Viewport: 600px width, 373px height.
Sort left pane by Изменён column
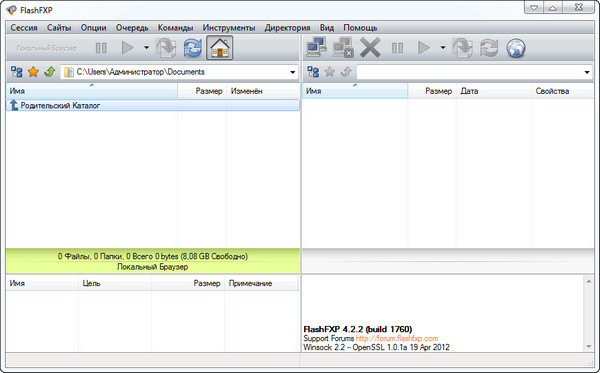tap(263, 91)
